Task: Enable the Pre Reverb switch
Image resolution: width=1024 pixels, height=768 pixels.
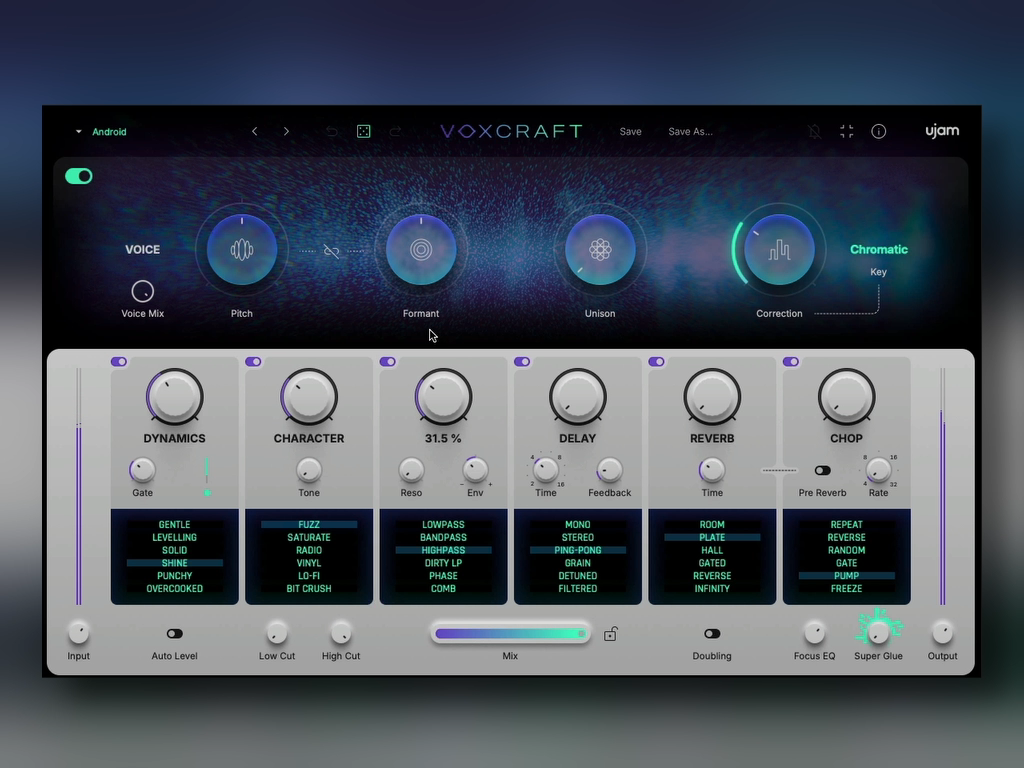Action: pyautogui.click(x=822, y=470)
